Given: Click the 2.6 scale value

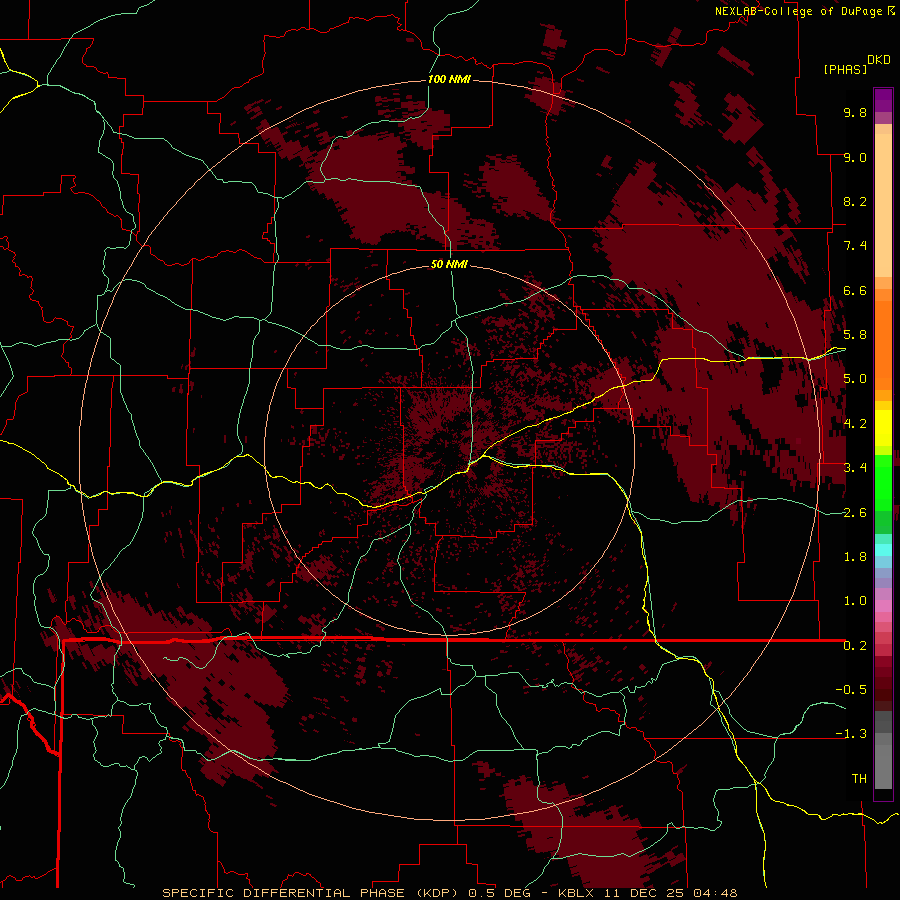Looking at the screenshot, I should [855, 513].
